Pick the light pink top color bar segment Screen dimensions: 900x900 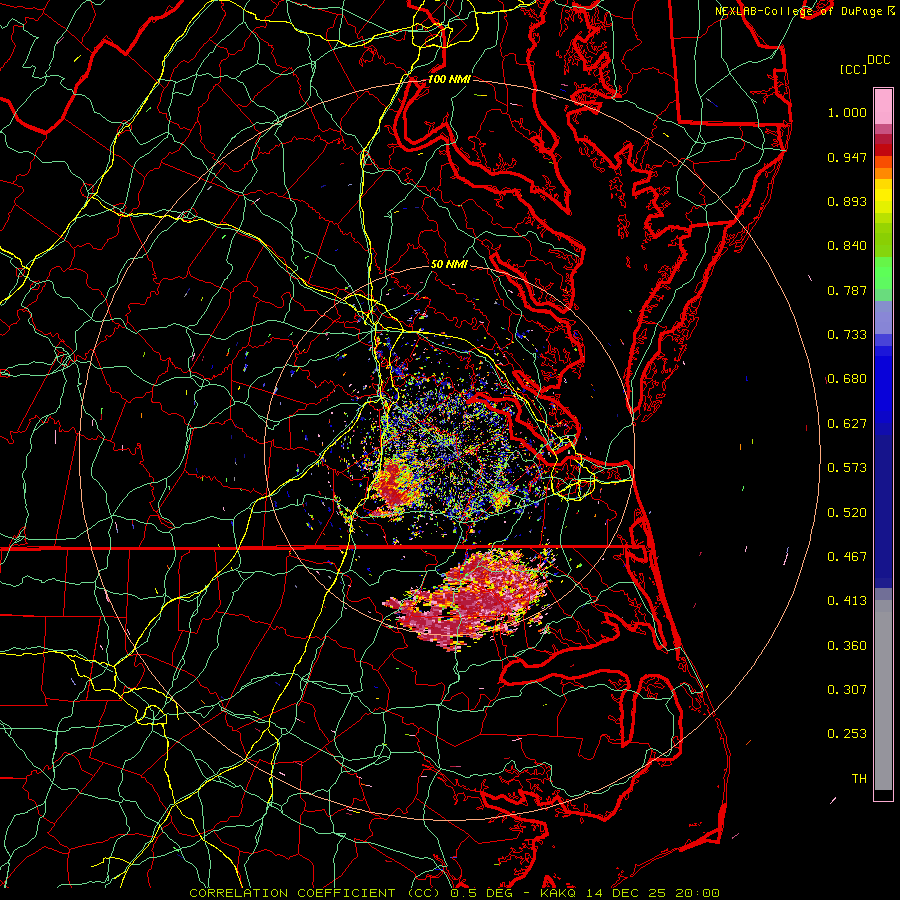click(883, 107)
